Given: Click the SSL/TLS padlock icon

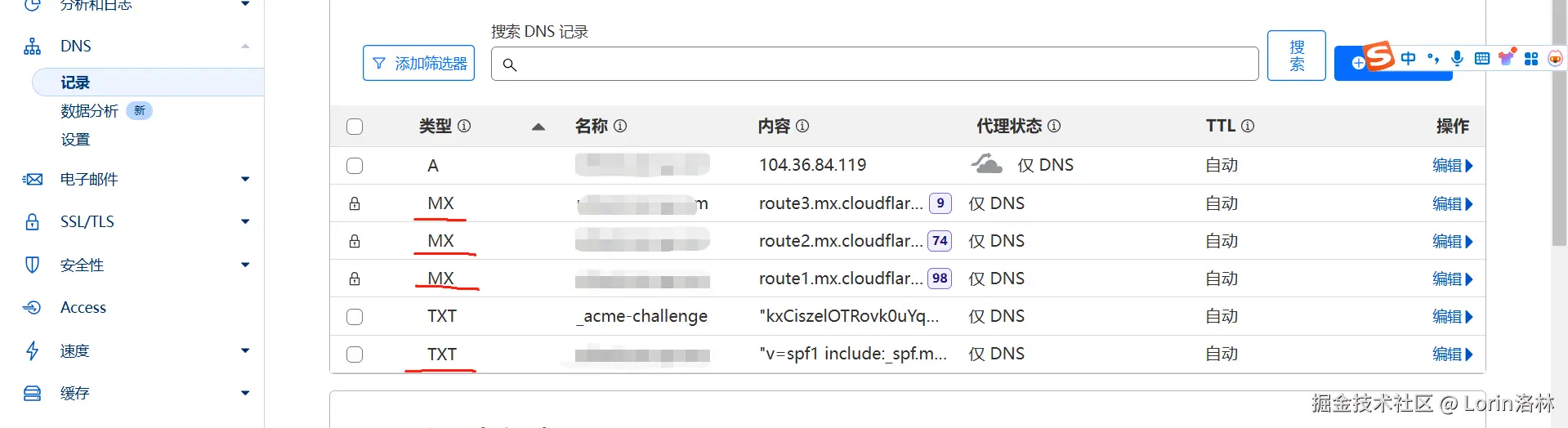Looking at the screenshot, I should [x=33, y=221].
